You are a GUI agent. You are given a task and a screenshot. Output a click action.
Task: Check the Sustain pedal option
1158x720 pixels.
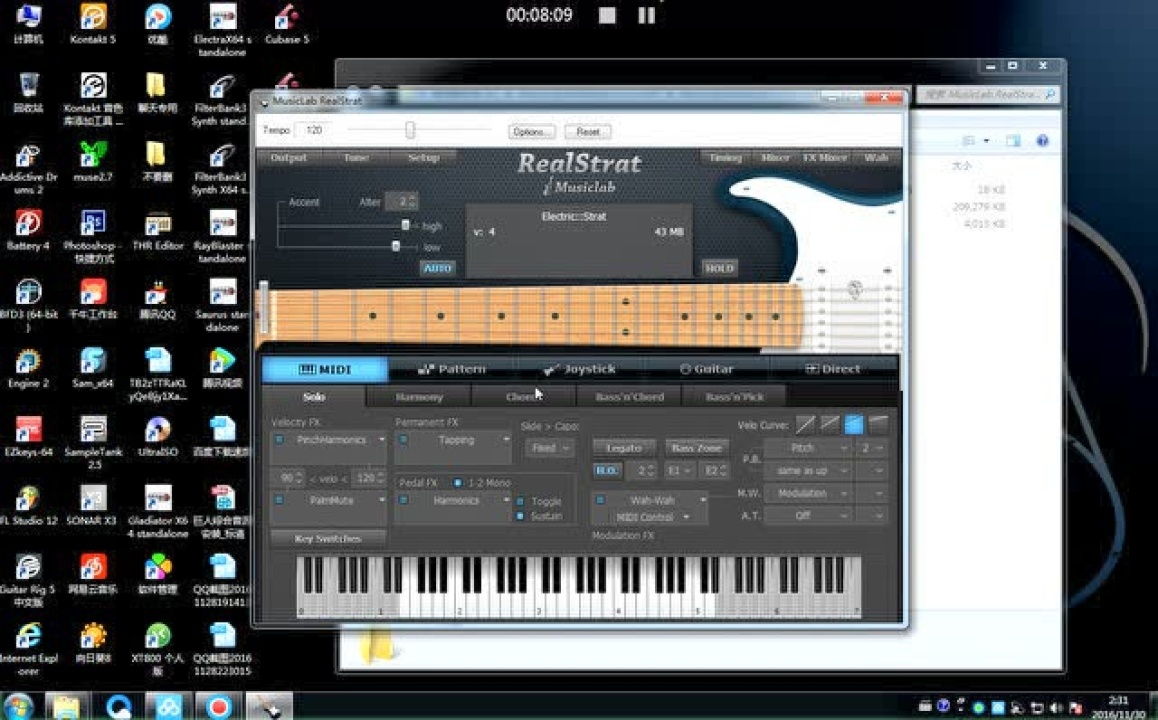tap(520, 516)
